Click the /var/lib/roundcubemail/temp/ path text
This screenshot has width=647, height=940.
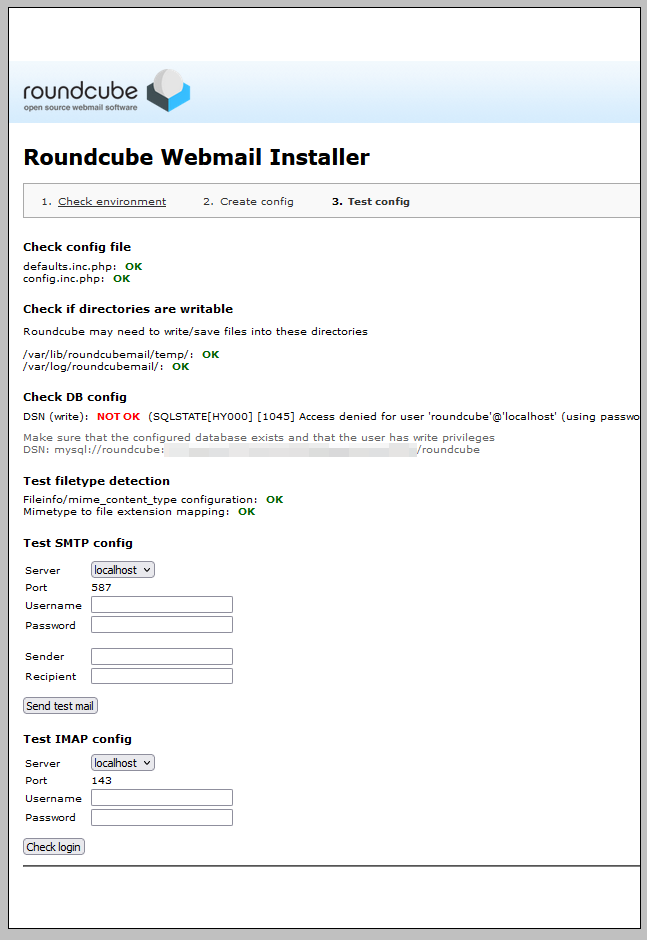point(108,354)
